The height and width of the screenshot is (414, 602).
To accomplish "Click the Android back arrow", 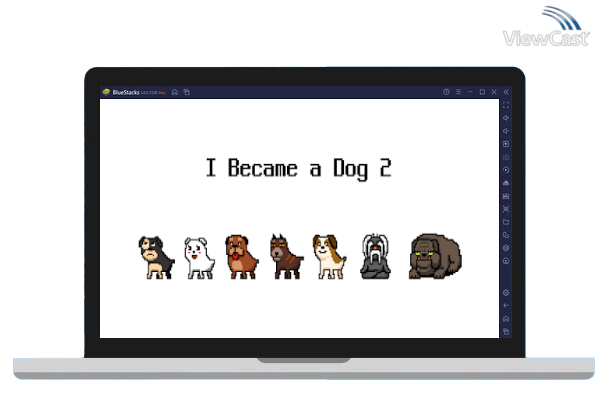I will click(x=506, y=306).
